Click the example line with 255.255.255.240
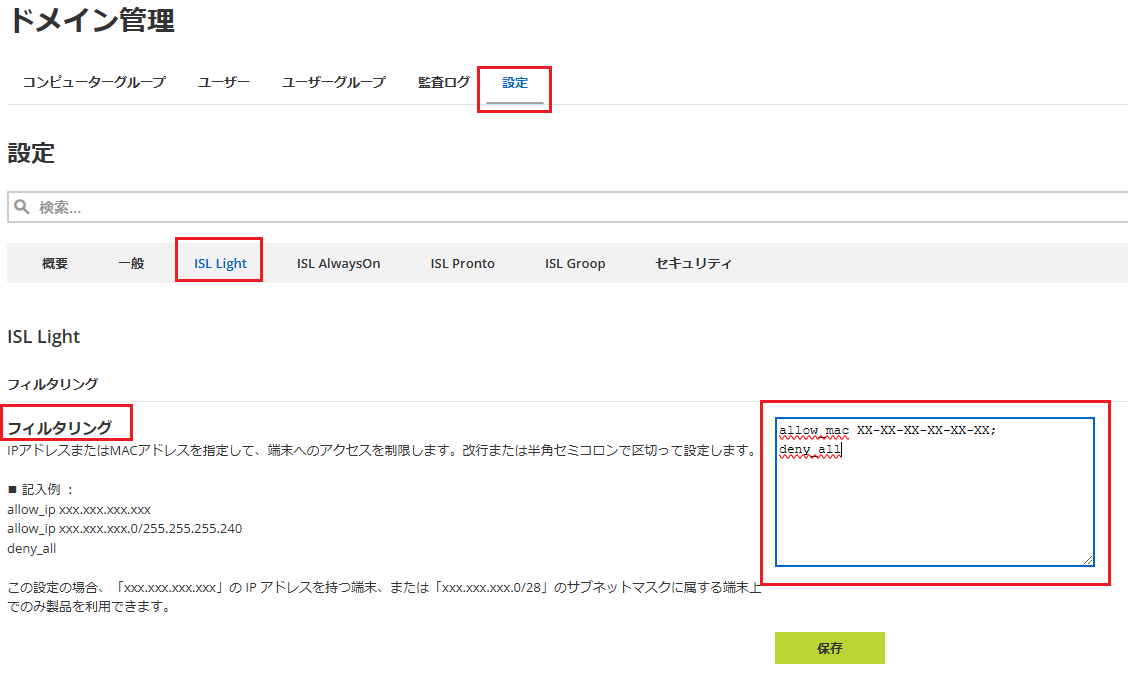 125,529
